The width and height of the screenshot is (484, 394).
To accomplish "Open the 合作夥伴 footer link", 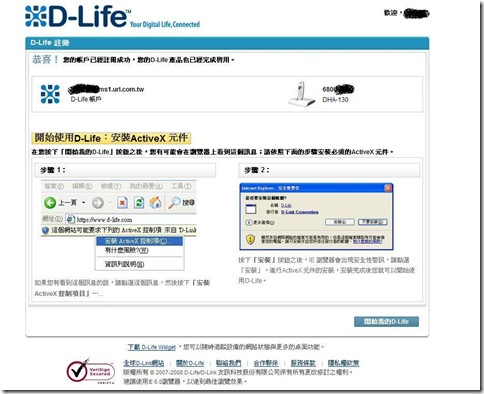I will point(266,363).
